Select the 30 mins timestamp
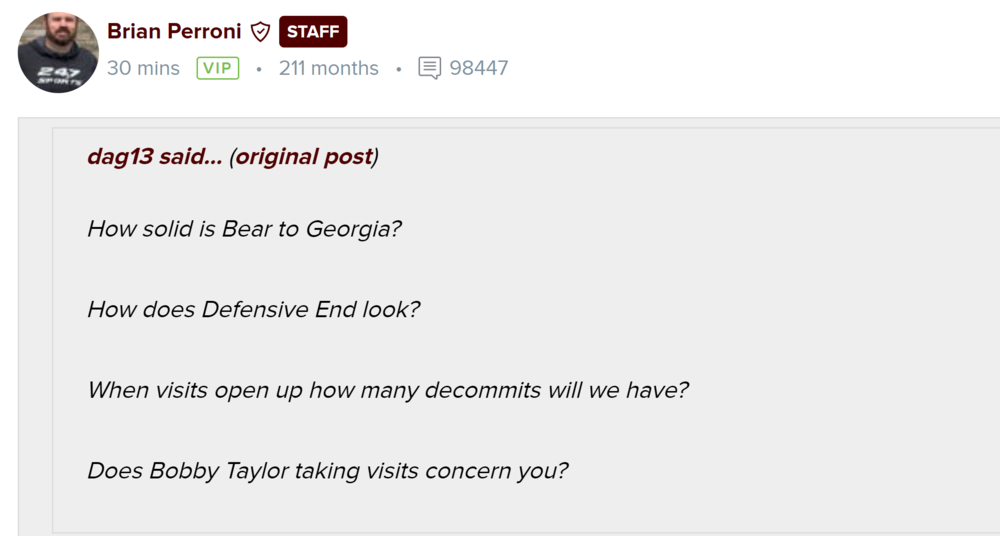The height and width of the screenshot is (536, 1000). 143,68
